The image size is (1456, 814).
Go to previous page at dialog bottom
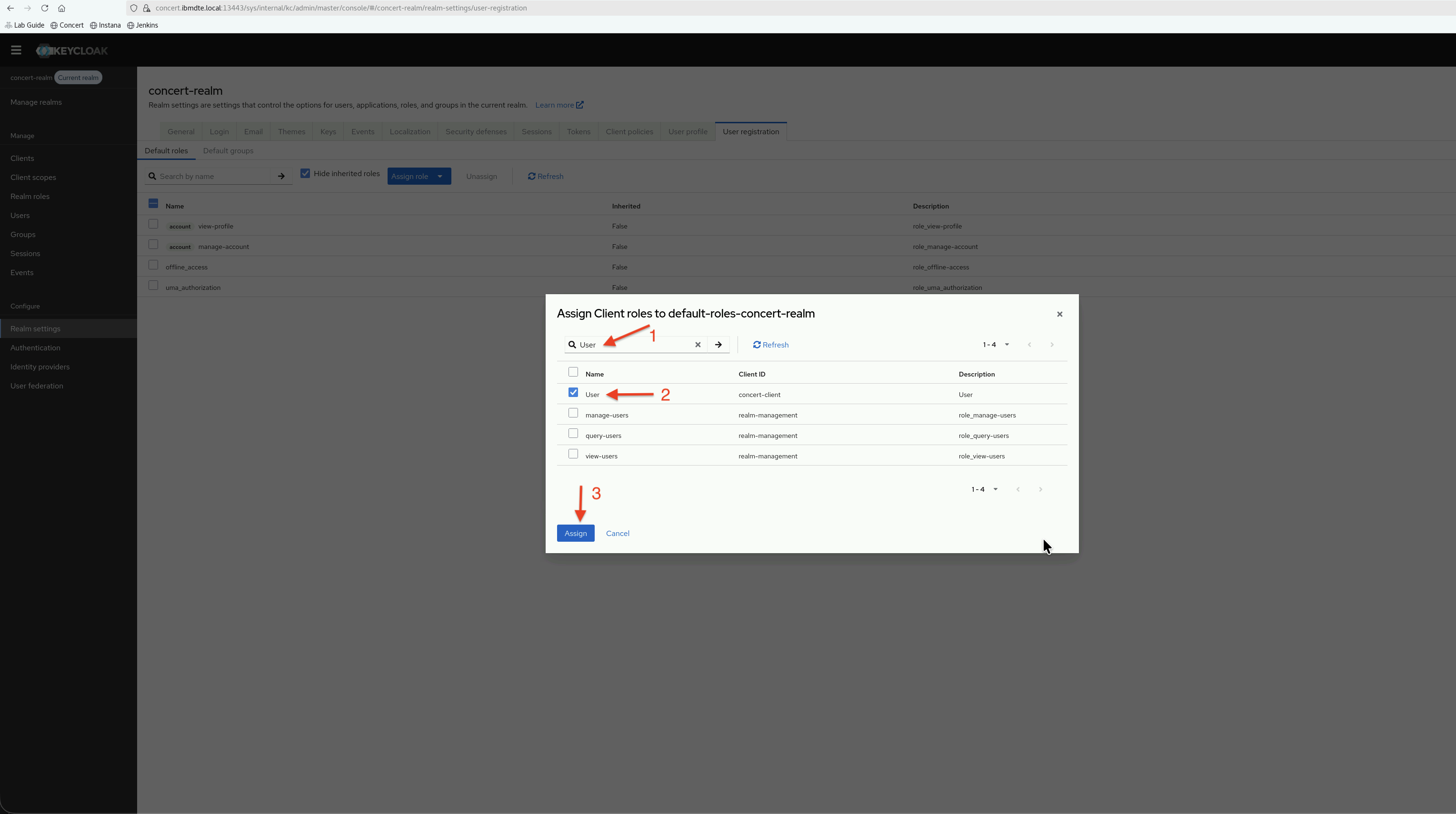coord(1018,489)
